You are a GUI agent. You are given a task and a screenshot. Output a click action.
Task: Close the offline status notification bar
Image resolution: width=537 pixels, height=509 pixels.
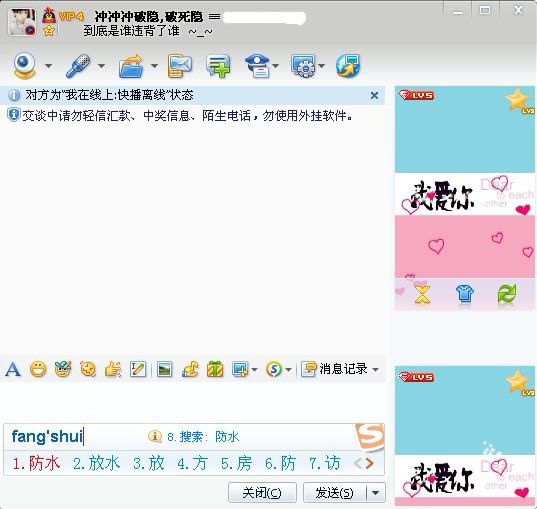tap(374, 95)
